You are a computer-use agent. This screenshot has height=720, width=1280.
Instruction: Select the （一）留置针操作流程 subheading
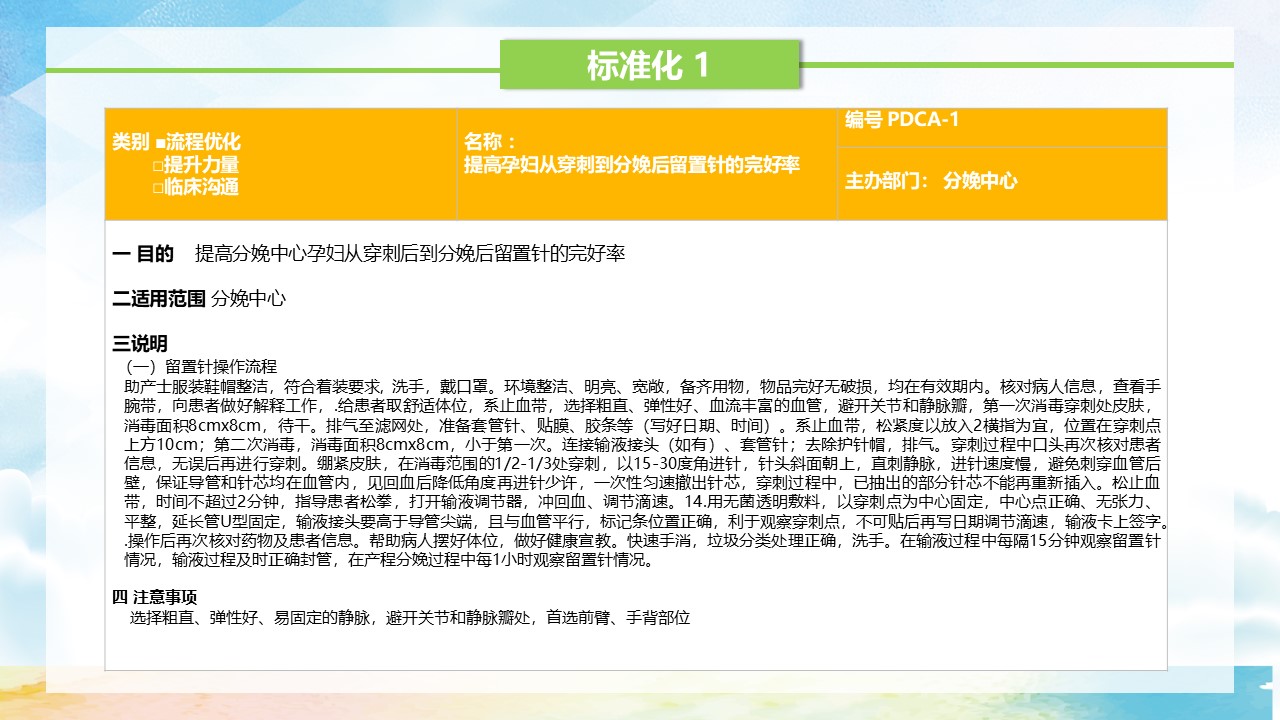coord(199,367)
